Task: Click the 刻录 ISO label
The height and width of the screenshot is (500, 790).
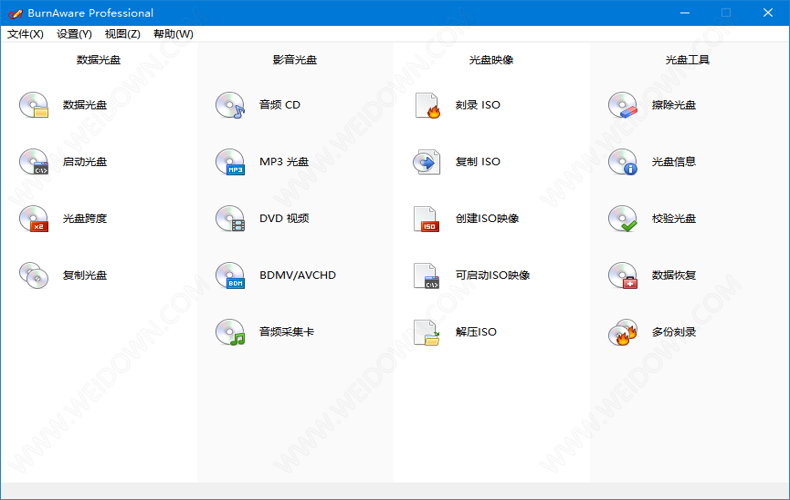Action: click(x=478, y=105)
